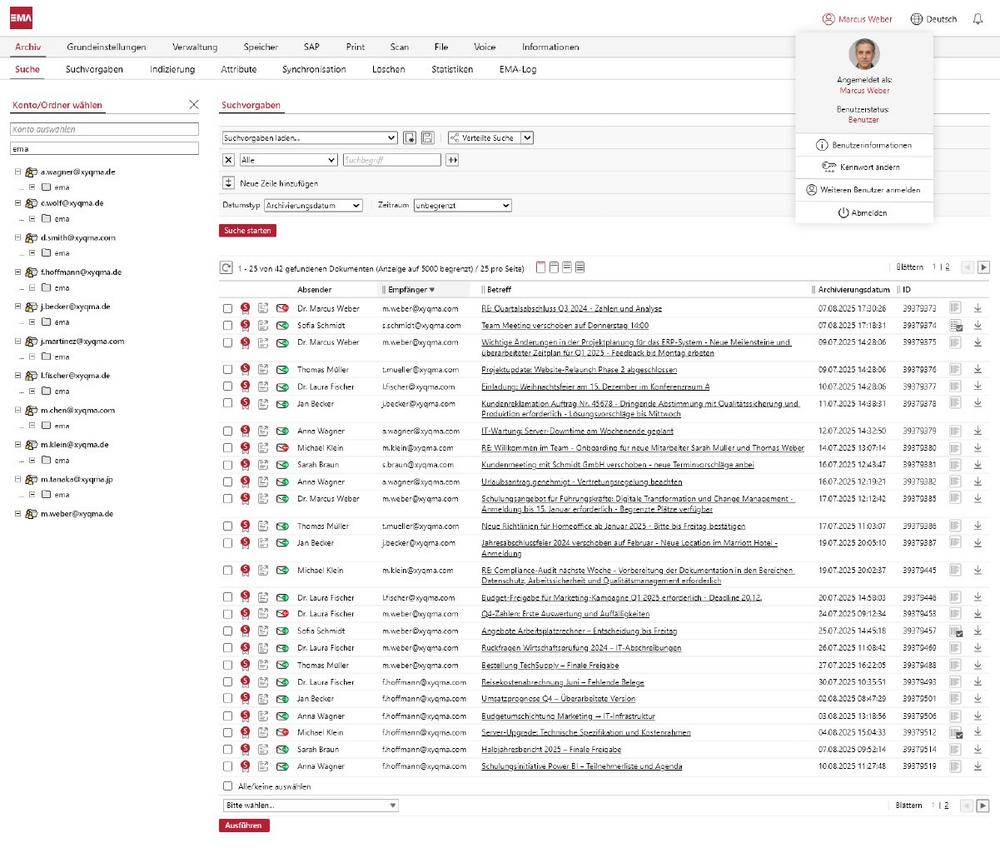
Task: Toggle Alle/keine auswählen checkbox
Action: tap(228, 786)
